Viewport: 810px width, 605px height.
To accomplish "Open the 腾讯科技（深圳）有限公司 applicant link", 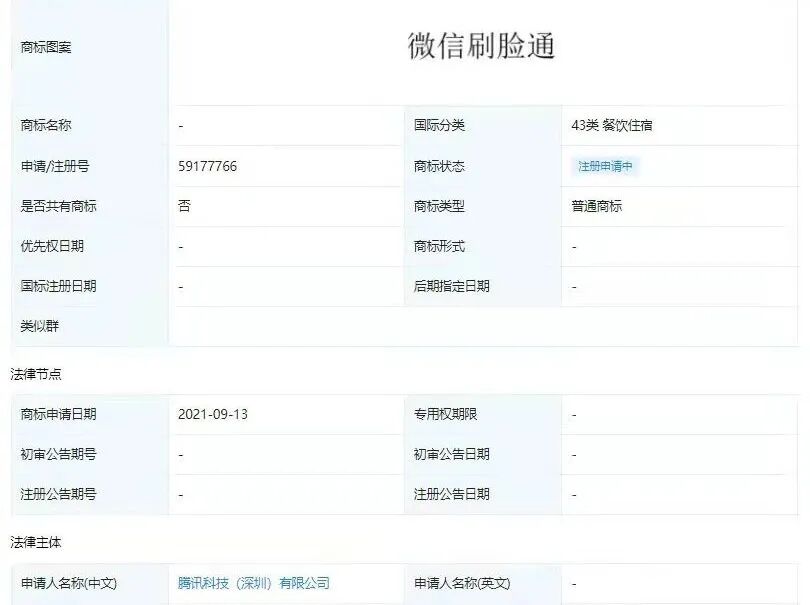I will point(254,583).
